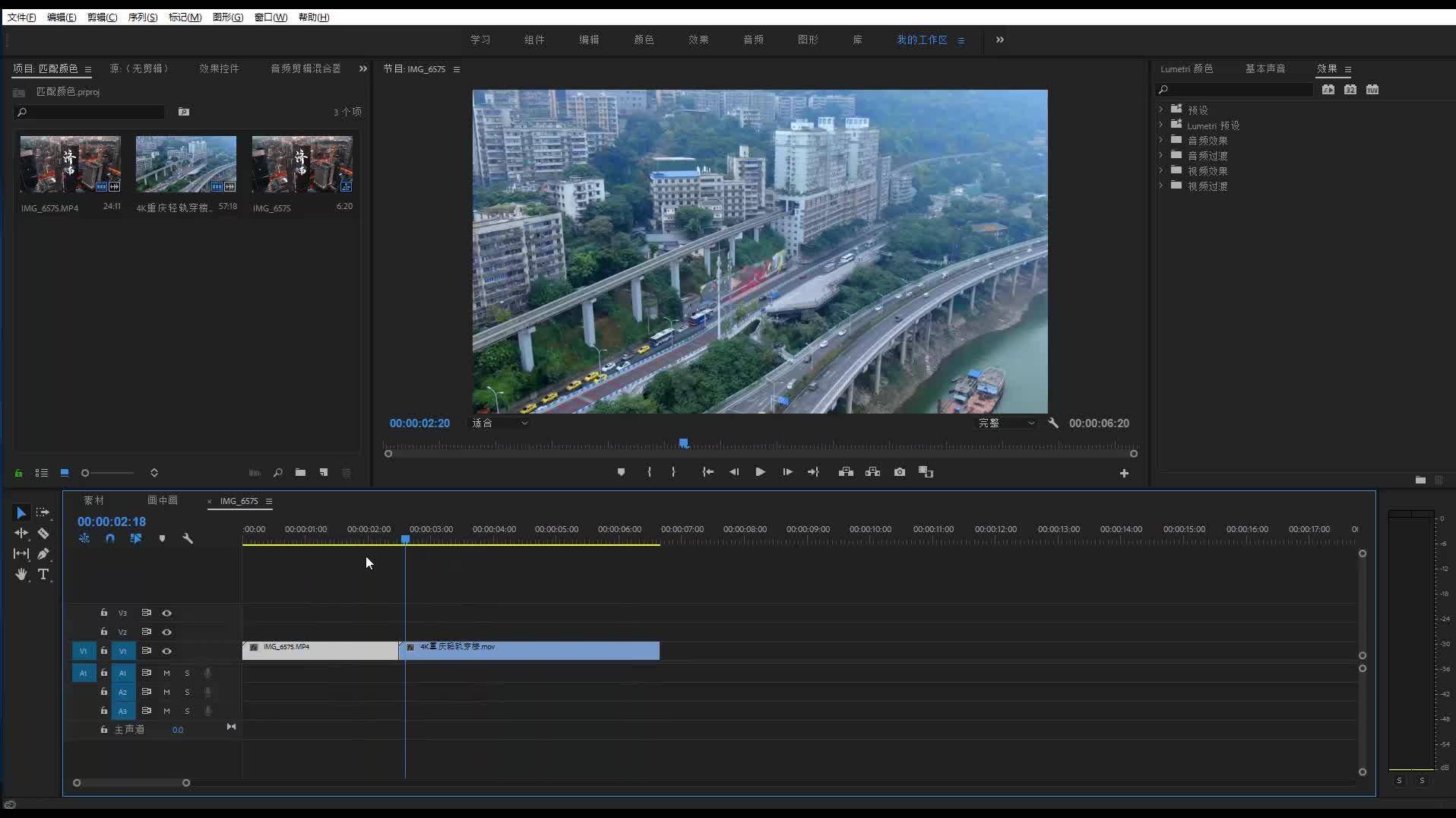1456x818 pixels.
Task: Click the Play button in Program monitor
Action: (760, 472)
